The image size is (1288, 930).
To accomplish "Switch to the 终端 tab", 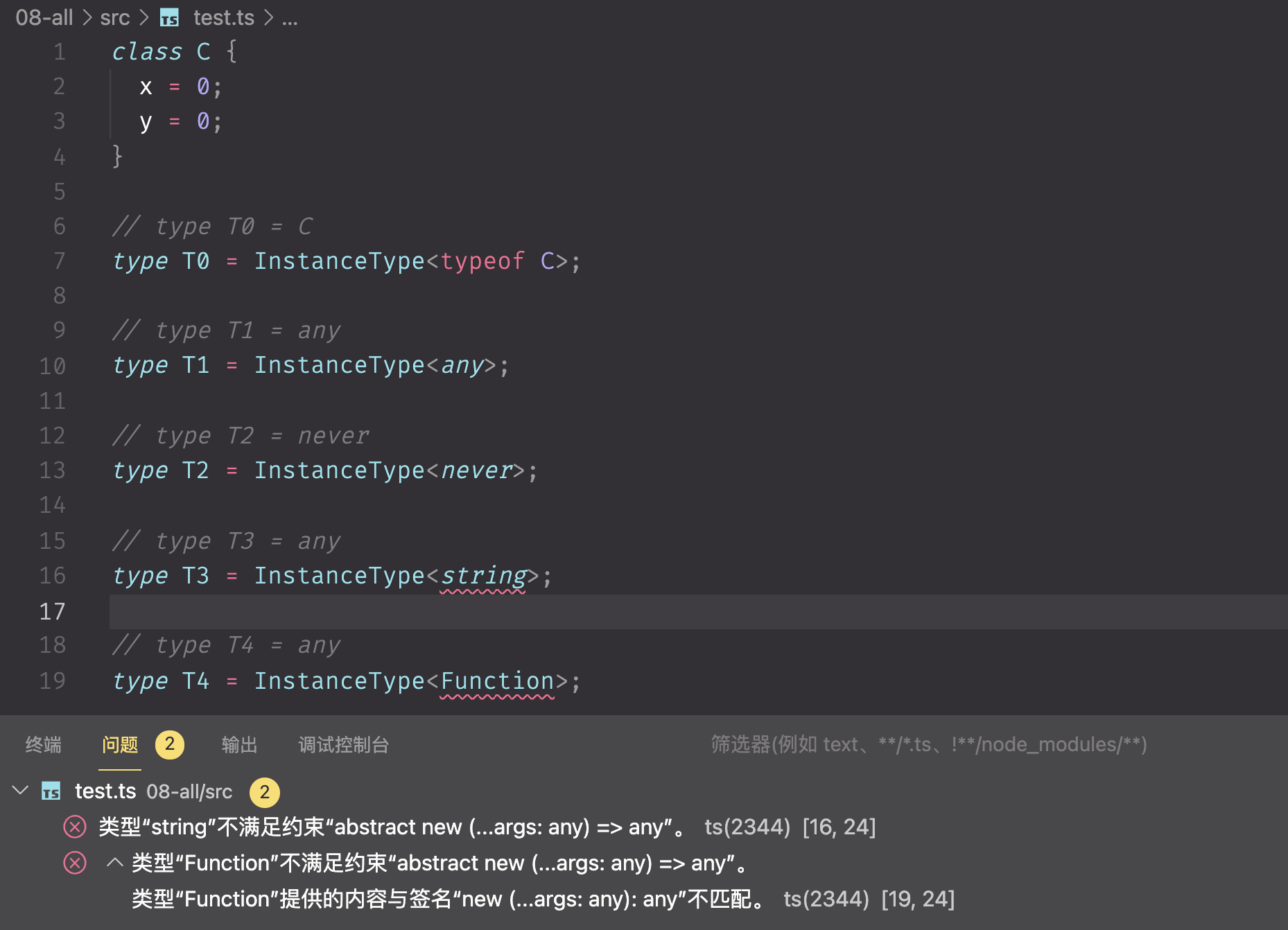I will click(44, 744).
